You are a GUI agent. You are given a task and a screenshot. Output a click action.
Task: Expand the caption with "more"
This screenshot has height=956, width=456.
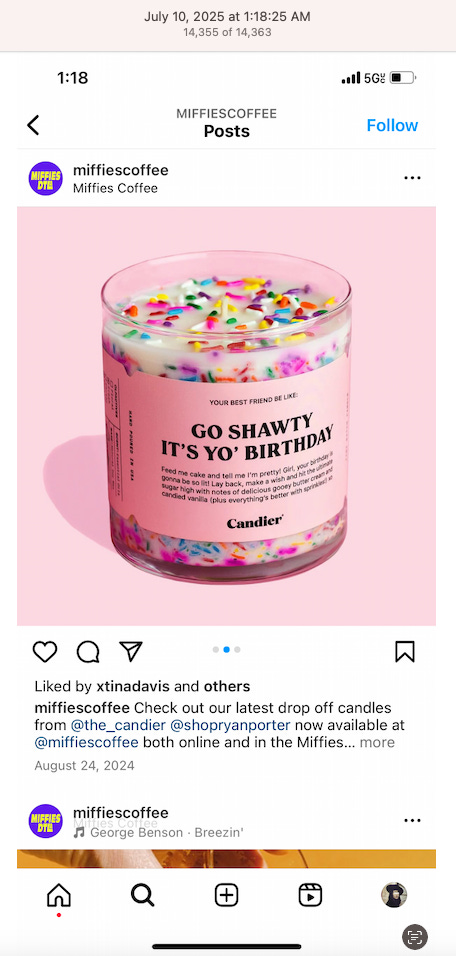(x=377, y=743)
